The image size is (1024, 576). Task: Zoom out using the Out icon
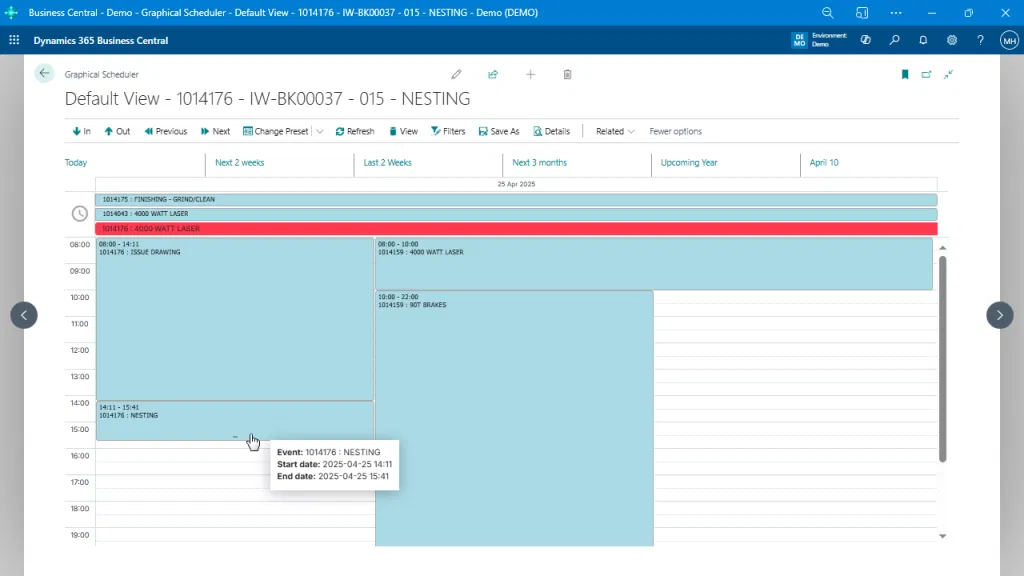[117, 131]
